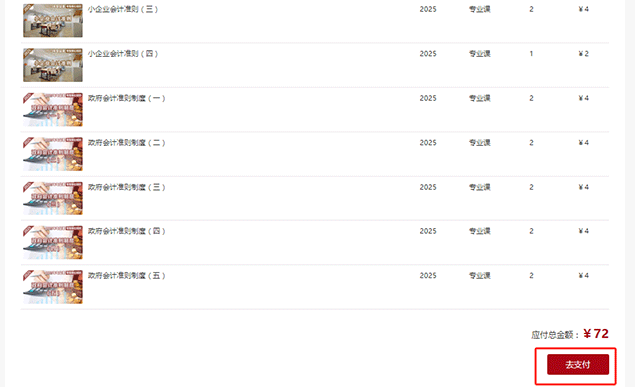
Task: Select course title 政府会计准则制度（二）
Action: click(127, 143)
